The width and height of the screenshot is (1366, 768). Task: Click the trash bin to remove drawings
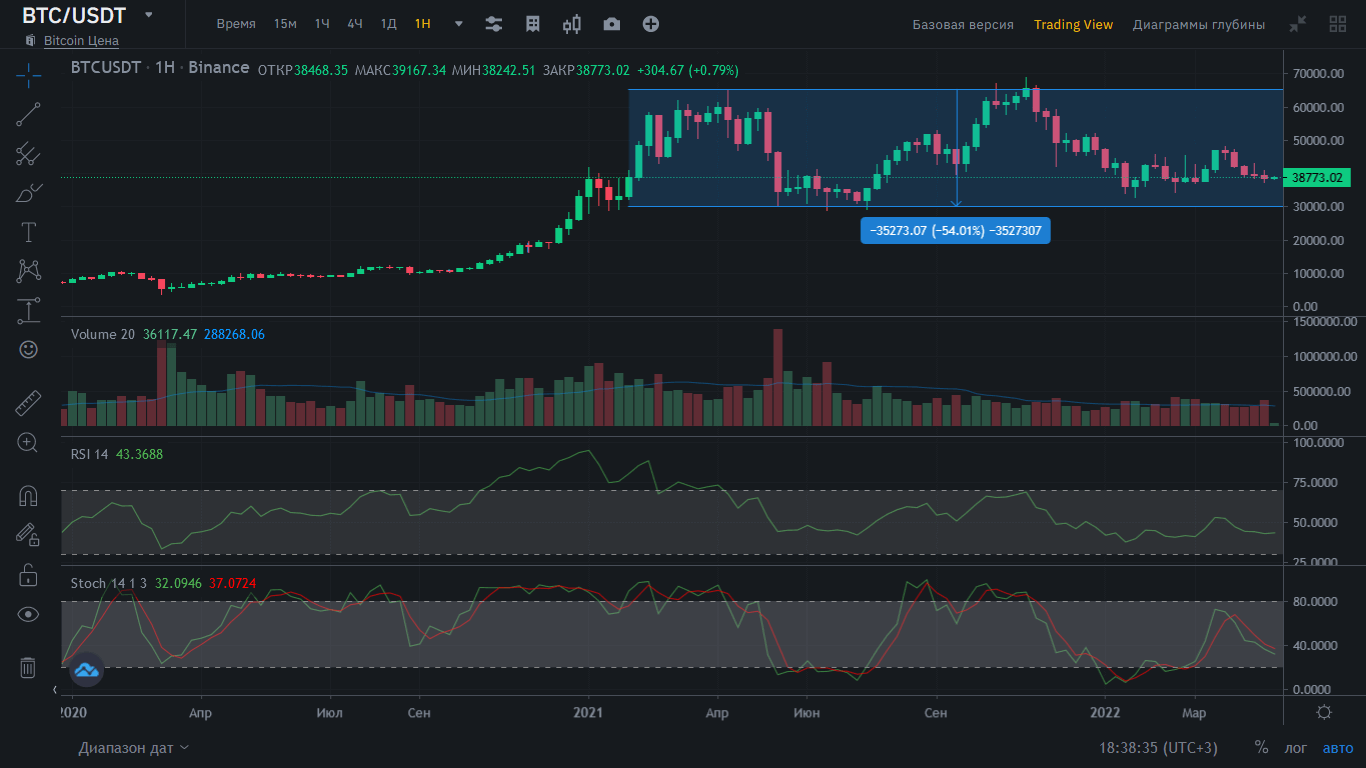28,667
